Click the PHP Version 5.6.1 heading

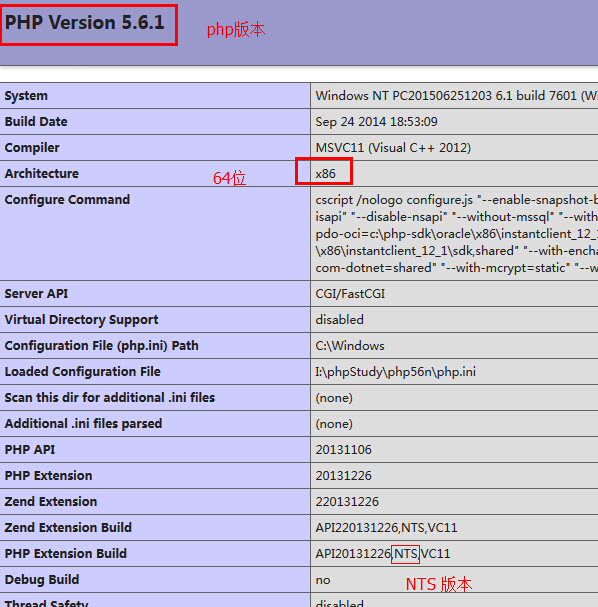85,22
